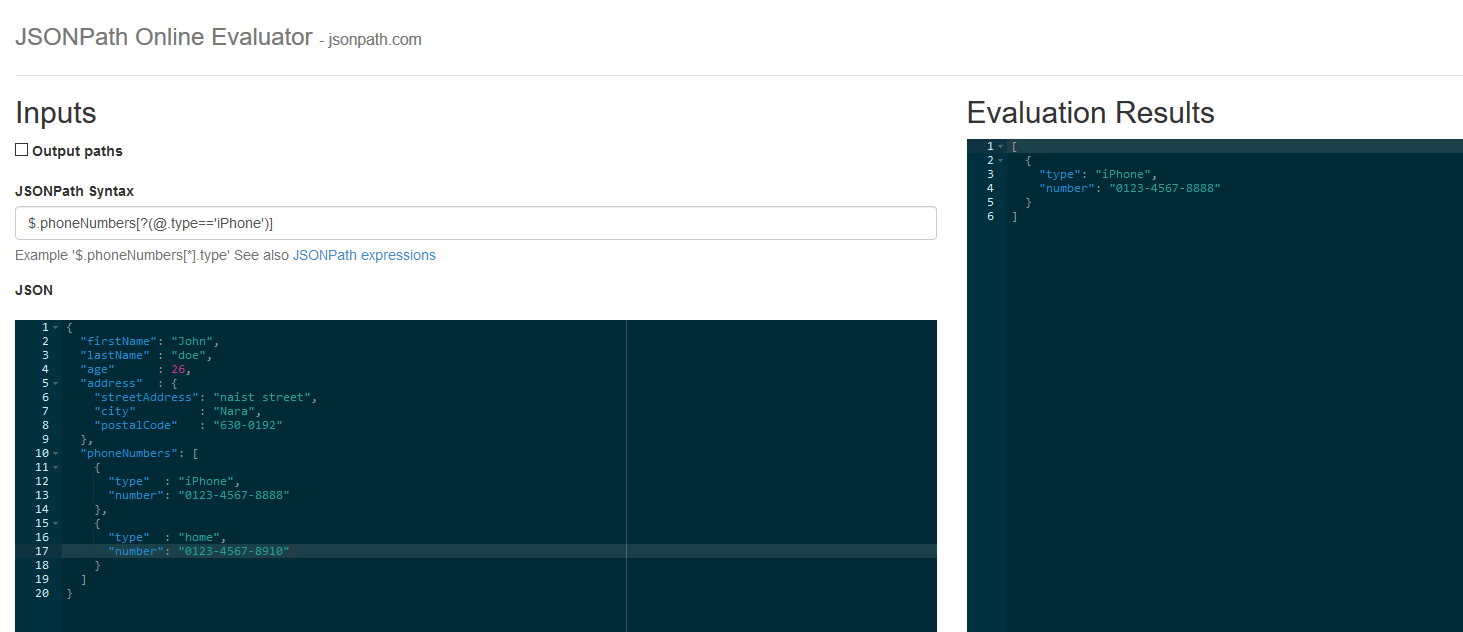Click line number 20 in JSON editor gutter
This screenshot has width=1463, height=632.
point(41,593)
